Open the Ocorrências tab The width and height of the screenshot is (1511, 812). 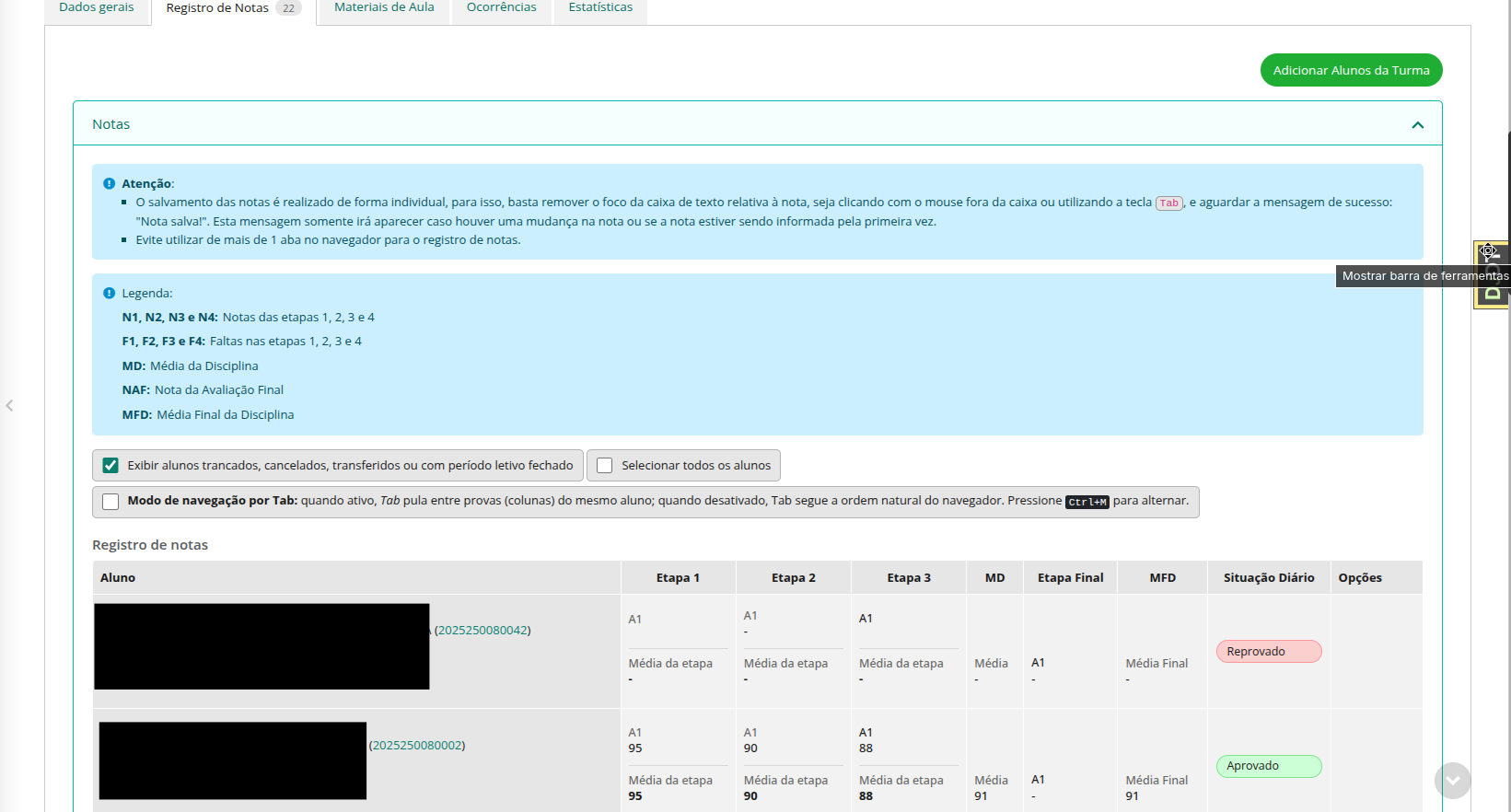pyautogui.click(x=502, y=8)
